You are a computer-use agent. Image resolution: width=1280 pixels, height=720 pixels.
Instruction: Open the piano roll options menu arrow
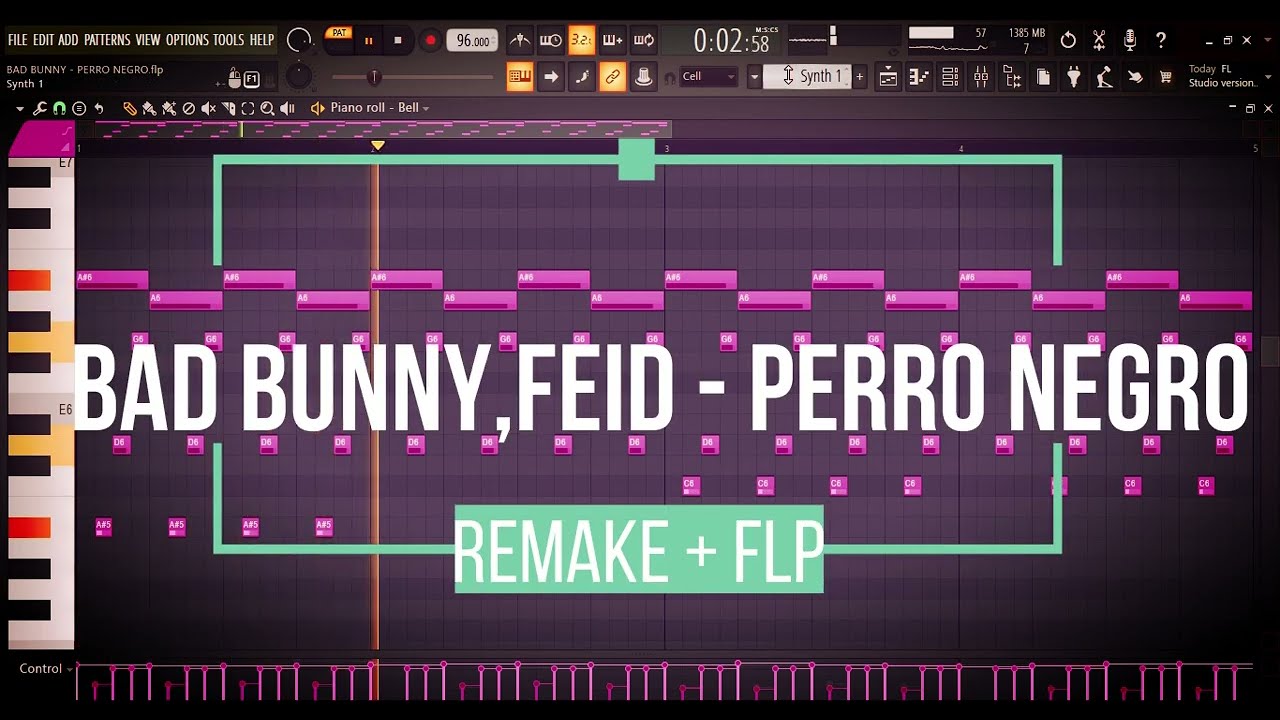pos(20,108)
